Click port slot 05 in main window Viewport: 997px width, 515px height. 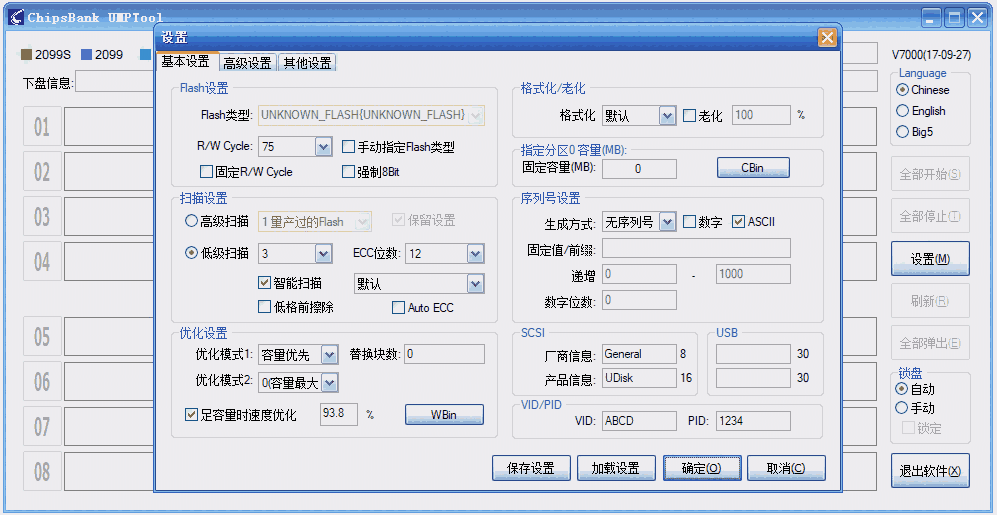pos(42,336)
